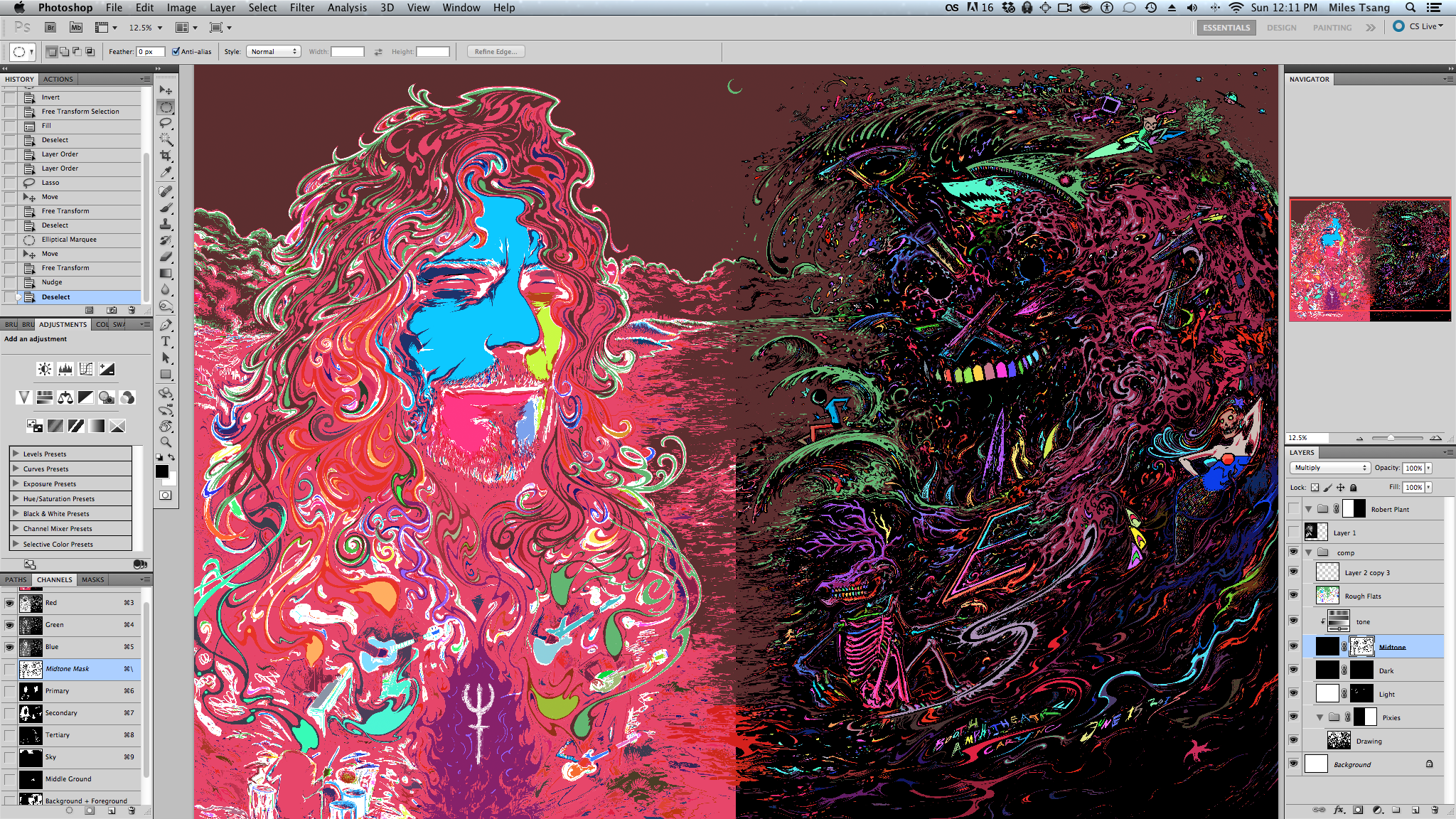Expand Hue/Saturation Presets list
Viewport: 1456px width, 819px height.
pos(16,498)
